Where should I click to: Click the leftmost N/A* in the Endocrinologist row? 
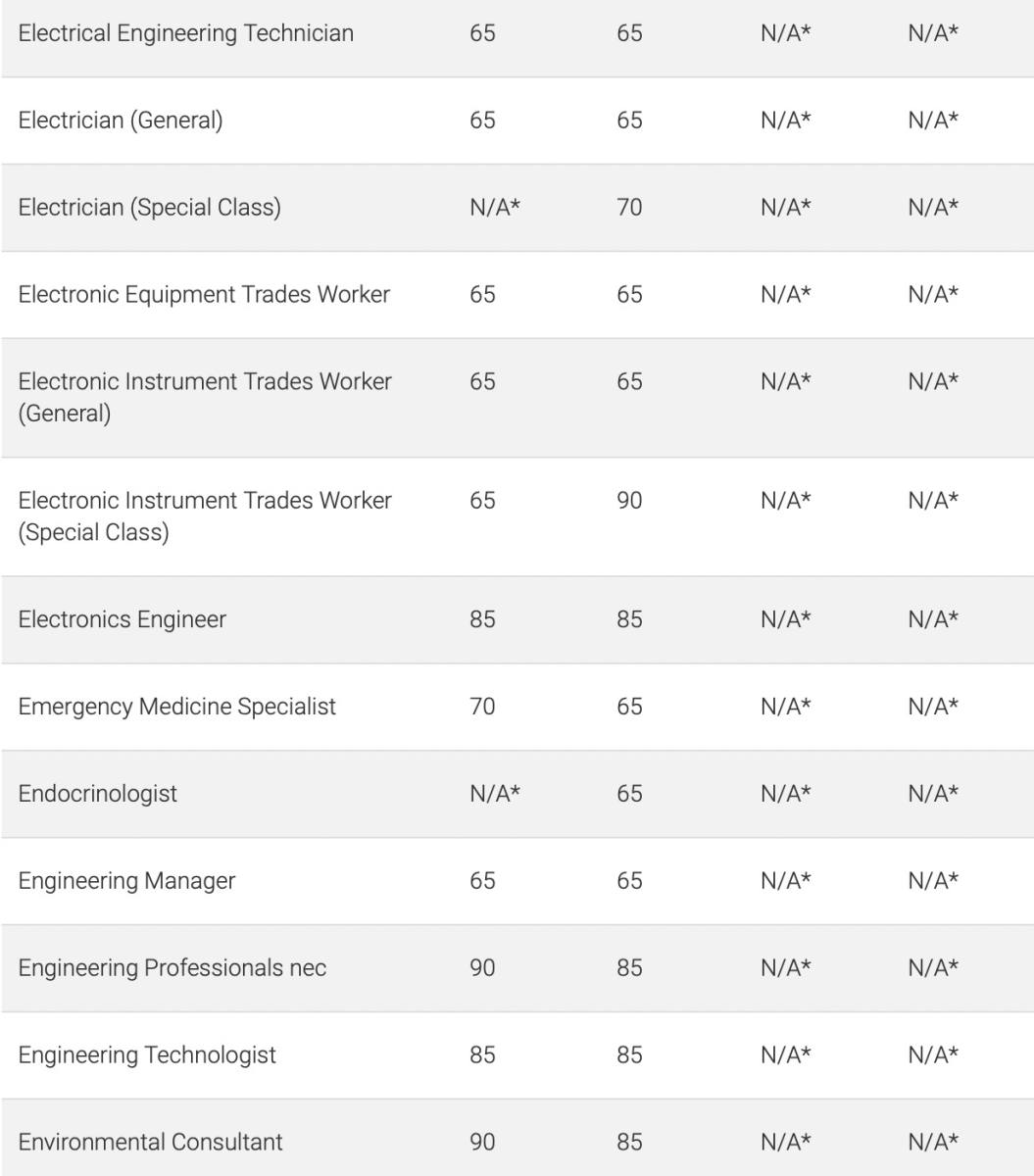pos(494,793)
